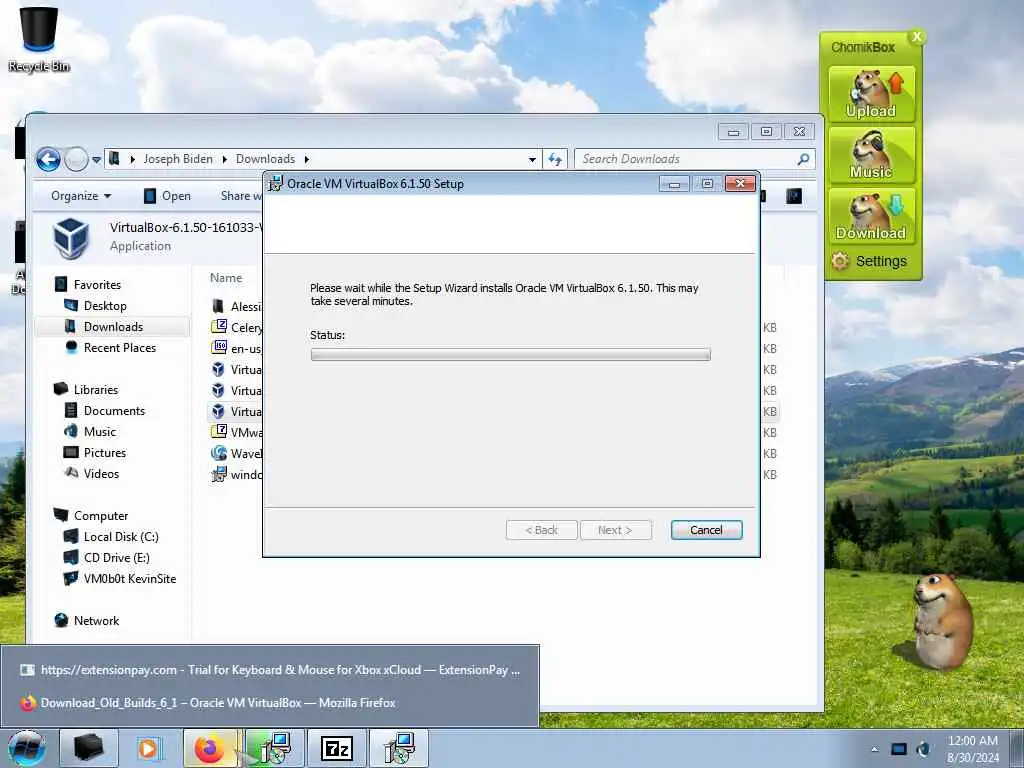Click the Firefox taskbar icon
The height and width of the screenshot is (768, 1024).
pos(210,748)
